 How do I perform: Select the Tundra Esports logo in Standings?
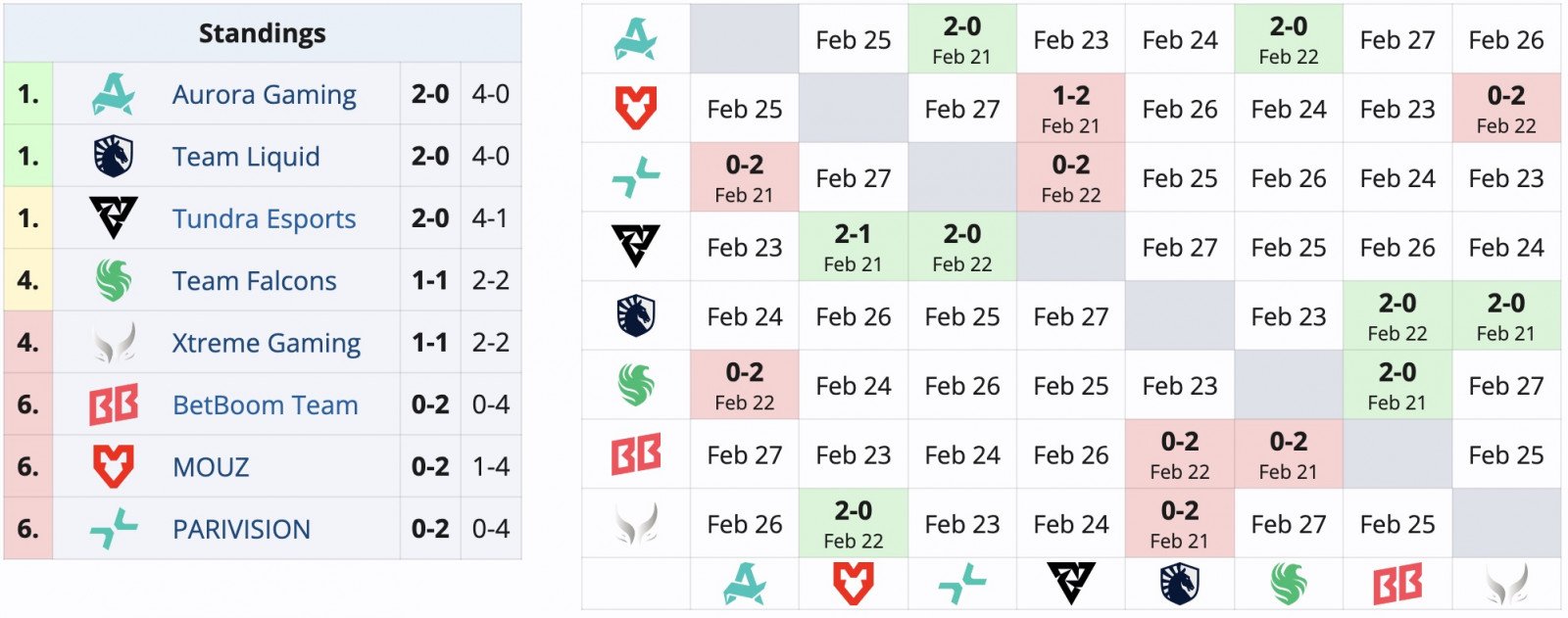click(x=113, y=218)
